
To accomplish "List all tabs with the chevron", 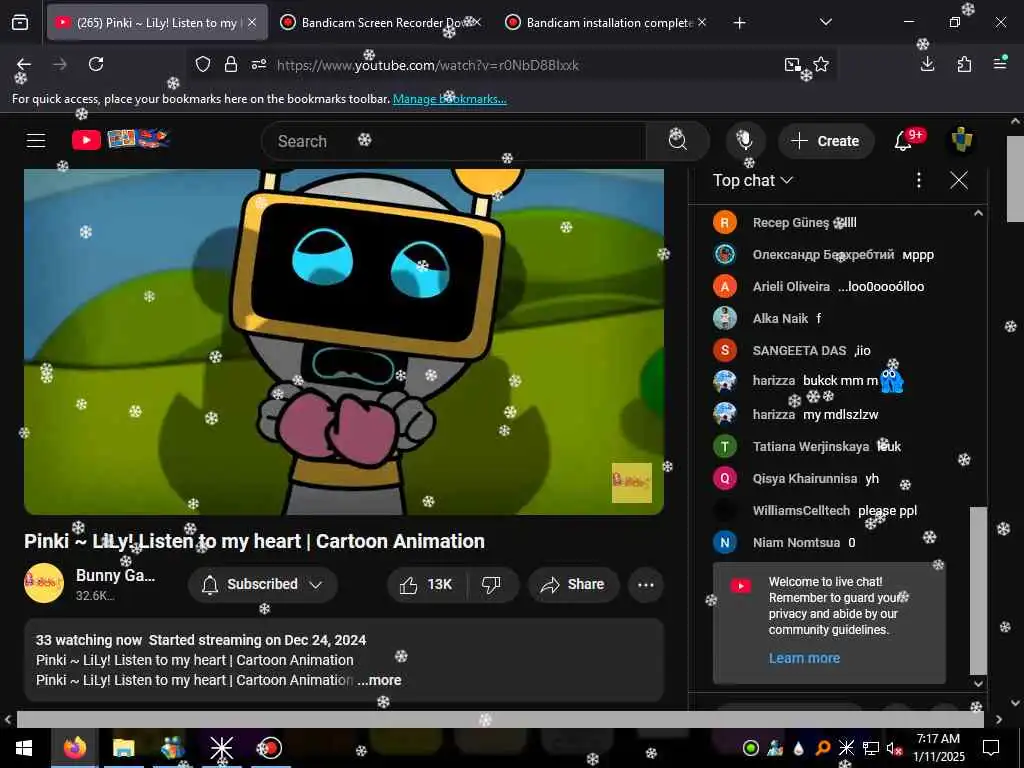I will (825, 22).
